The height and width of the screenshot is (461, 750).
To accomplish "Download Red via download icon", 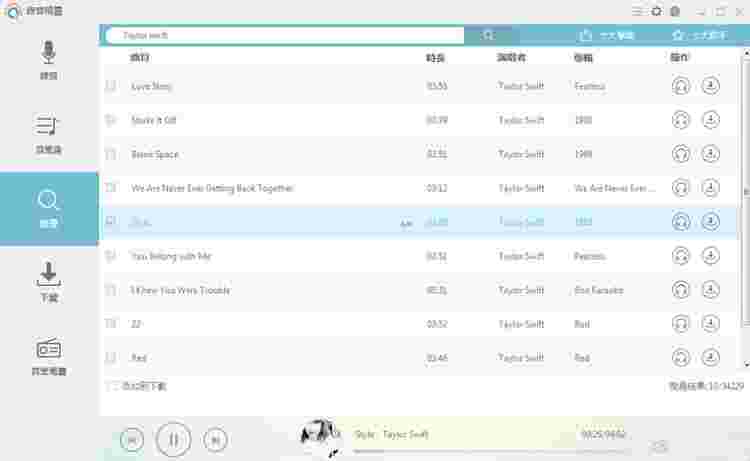I will coord(710,358).
